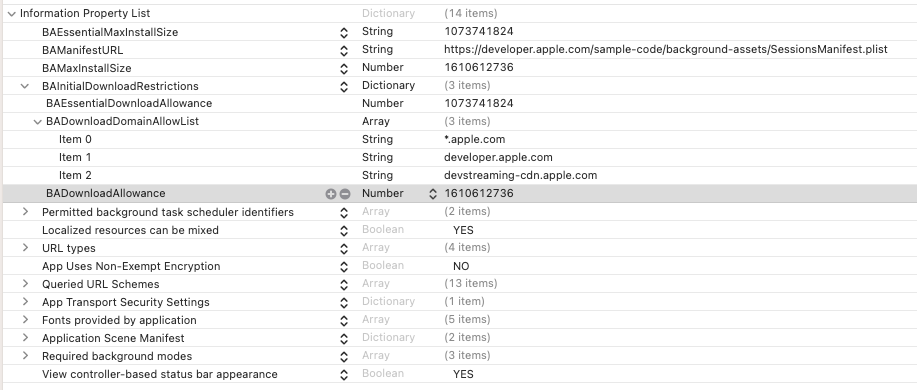
Task: Click (13 items) value of Queried URL Schemes
Action: tap(471, 284)
